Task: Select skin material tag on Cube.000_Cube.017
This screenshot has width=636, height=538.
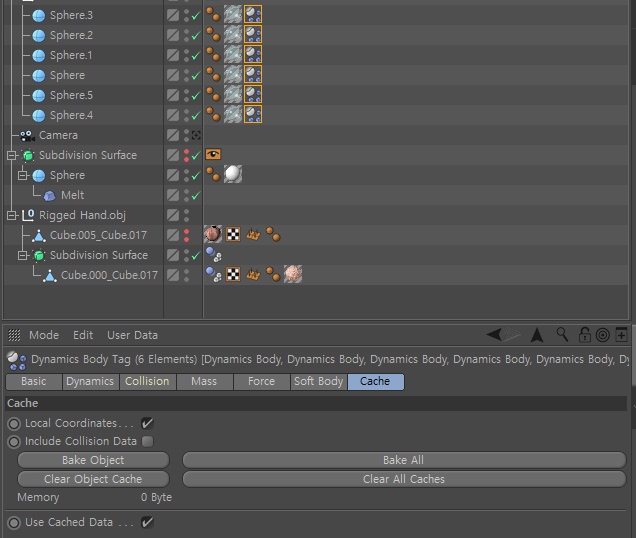Action: tap(293, 274)
